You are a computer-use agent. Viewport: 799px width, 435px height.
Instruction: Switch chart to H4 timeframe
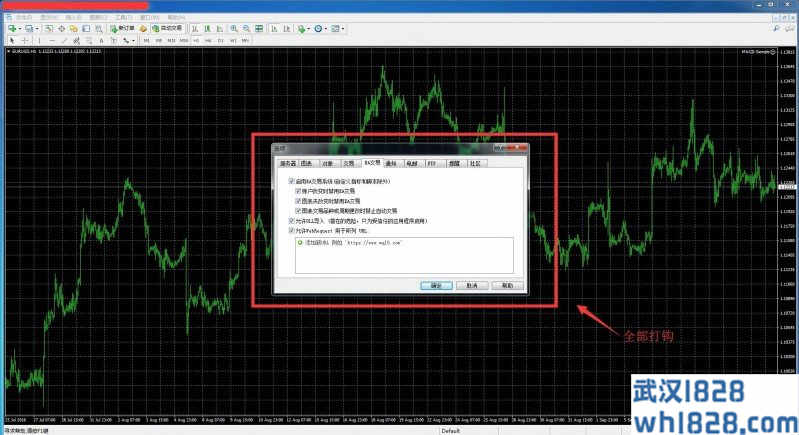[208, 40]
